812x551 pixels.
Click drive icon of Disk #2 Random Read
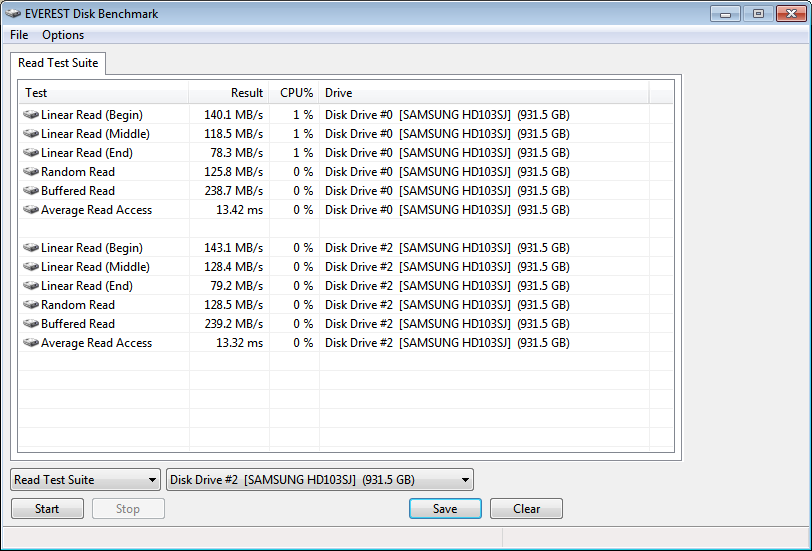(31, 304)
